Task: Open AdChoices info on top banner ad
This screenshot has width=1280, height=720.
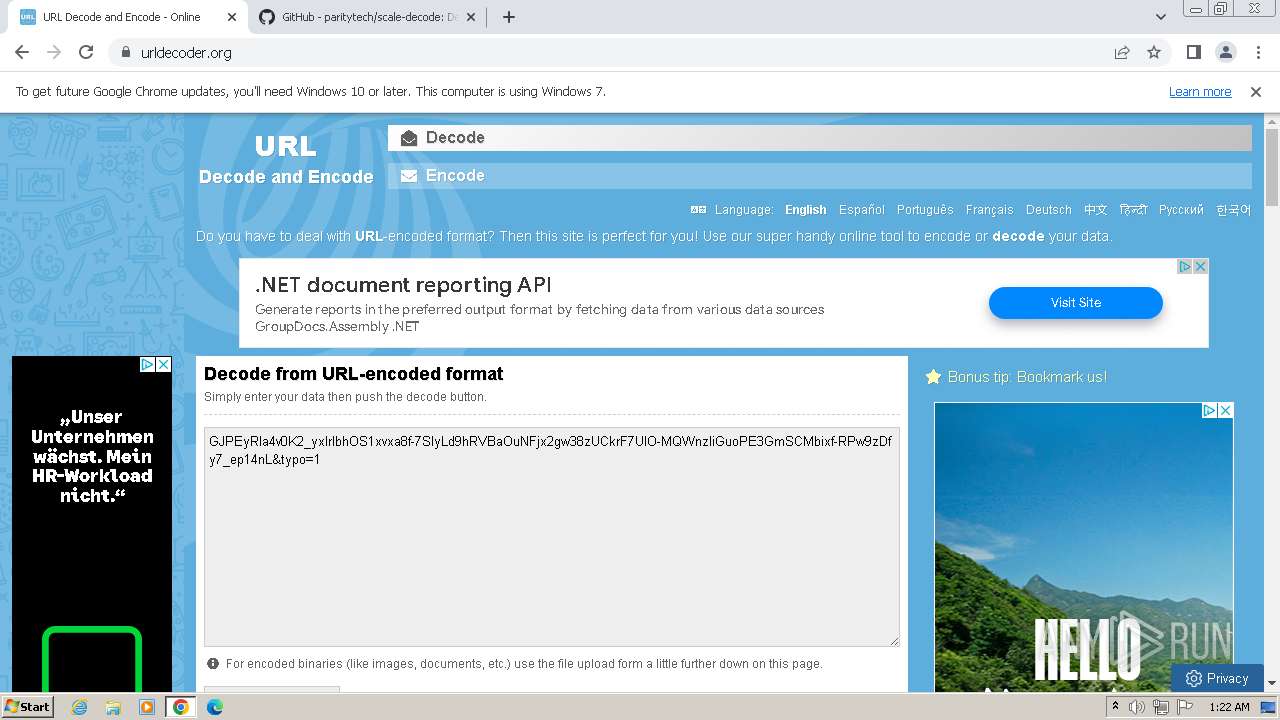Action: 1185,266
